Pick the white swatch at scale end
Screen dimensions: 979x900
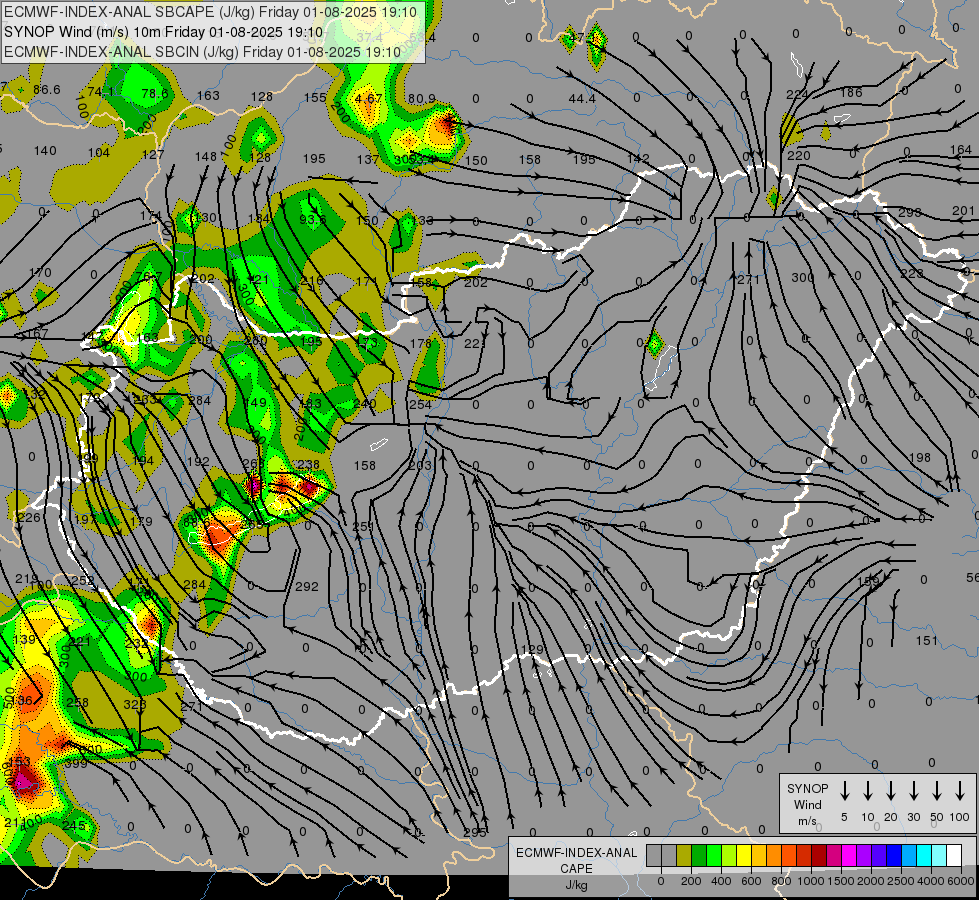coord(953,856)
